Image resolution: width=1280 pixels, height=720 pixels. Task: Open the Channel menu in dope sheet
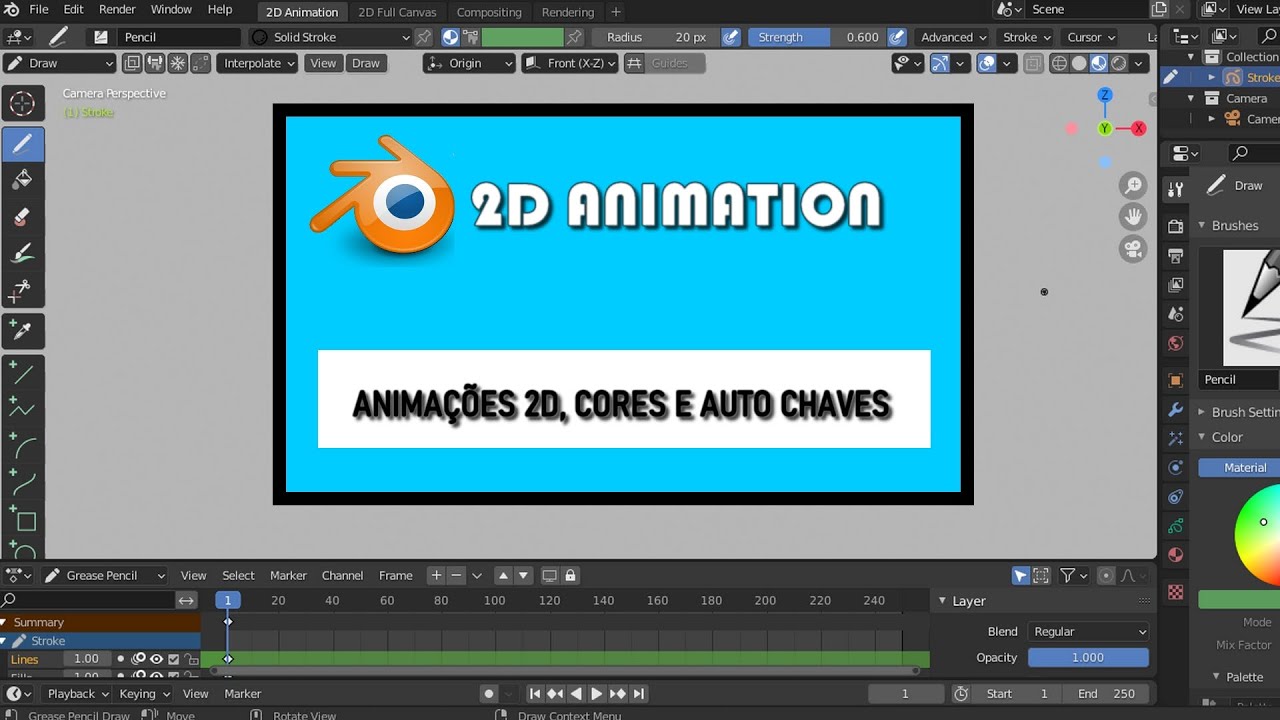342,576
